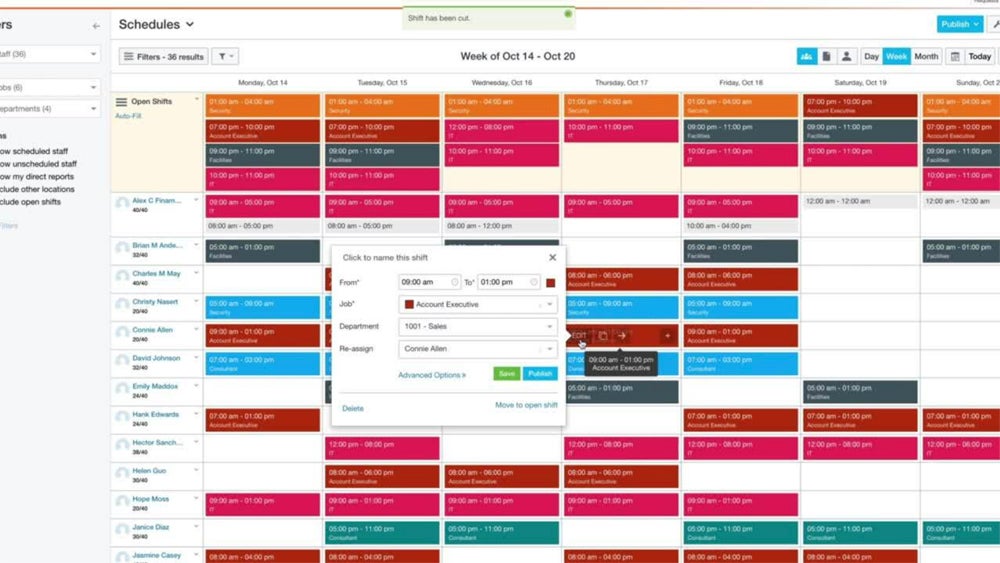This screenshot has height=563, width=1000.
Task: Click the From time field 09:00 am
Action: (429, 282)
